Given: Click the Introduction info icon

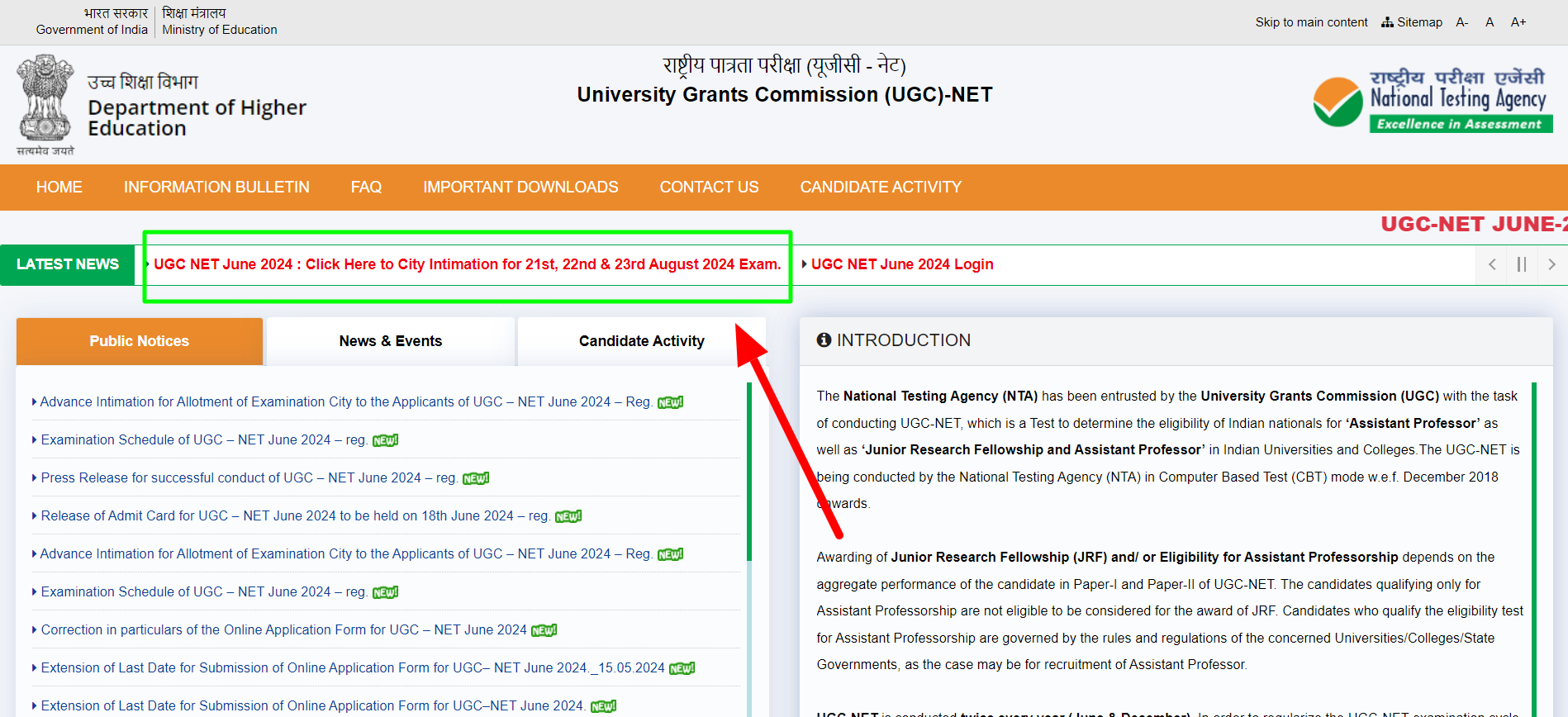Looking at the screenshot, I should click(824, 340).
